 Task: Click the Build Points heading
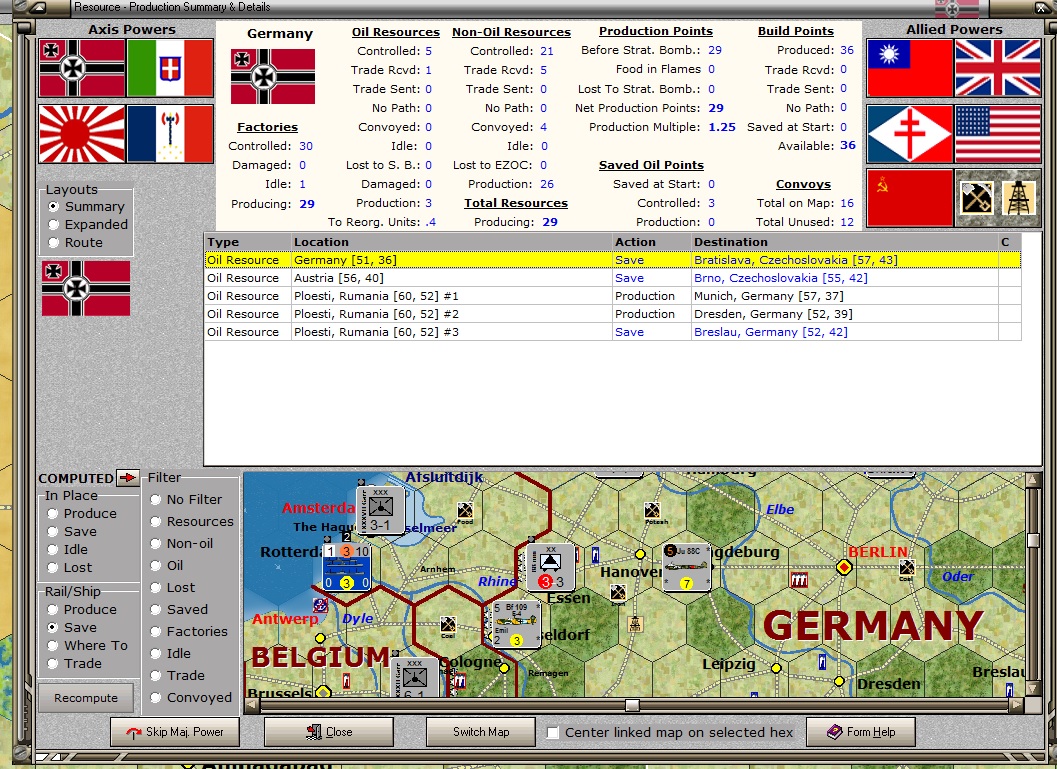click(x=795, y=31)
